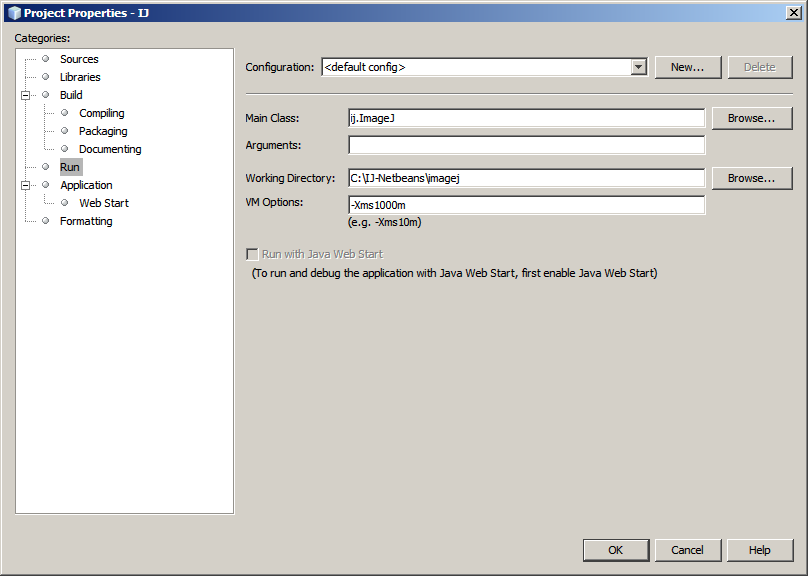The image size is (808, 576).
Task: Open the Formatting category
Action: click(x=86, y=221)
